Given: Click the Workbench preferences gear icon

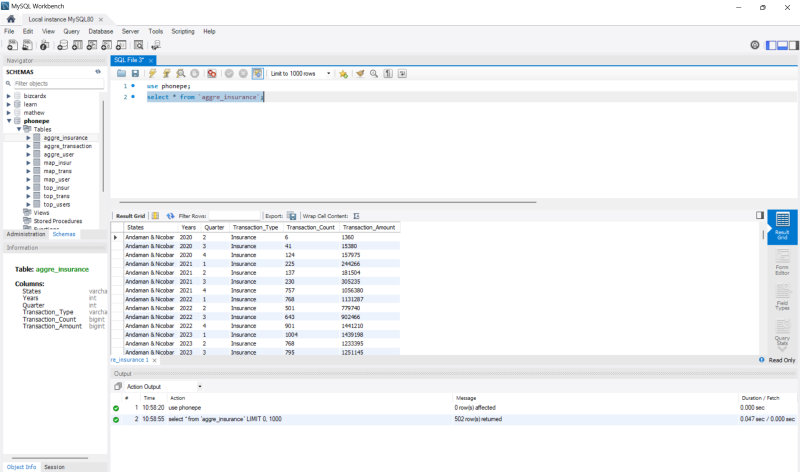Looking at the screenshot, I should 755,45.
